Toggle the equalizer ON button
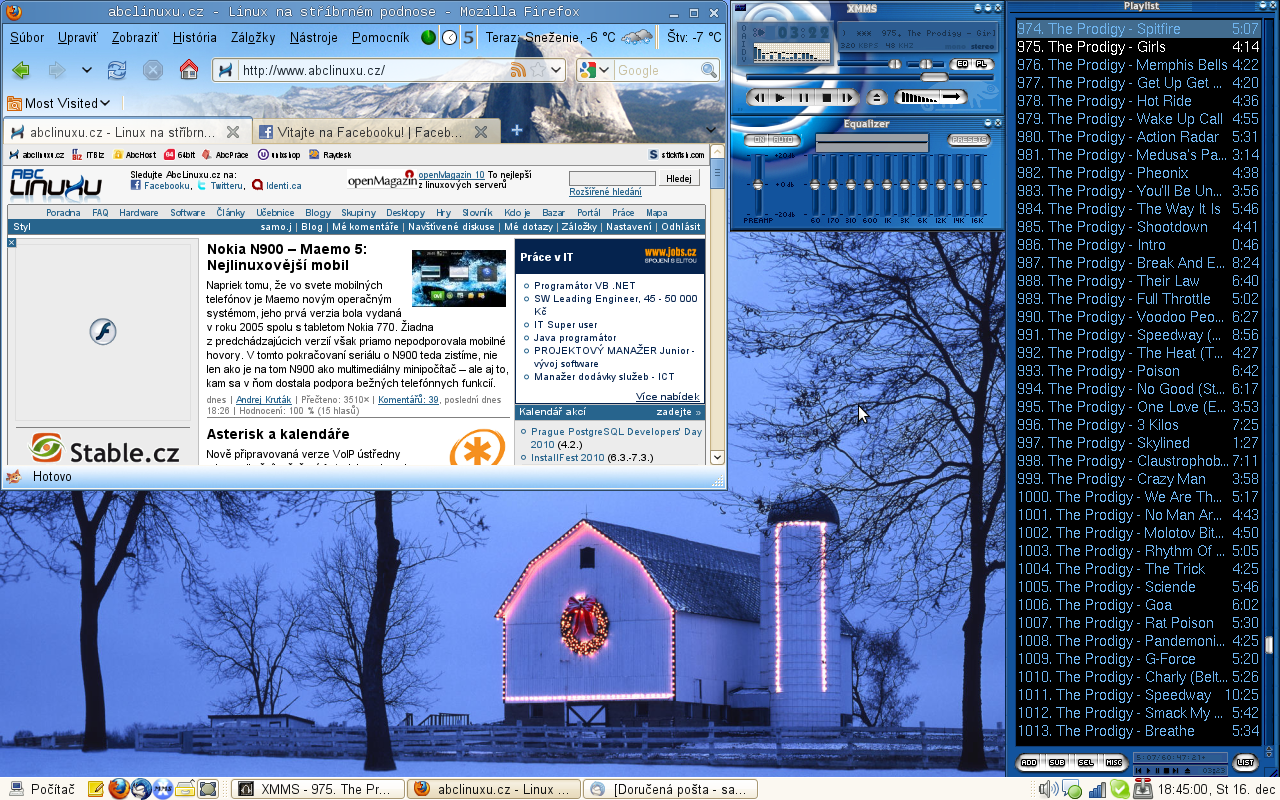 pos(758,139)
